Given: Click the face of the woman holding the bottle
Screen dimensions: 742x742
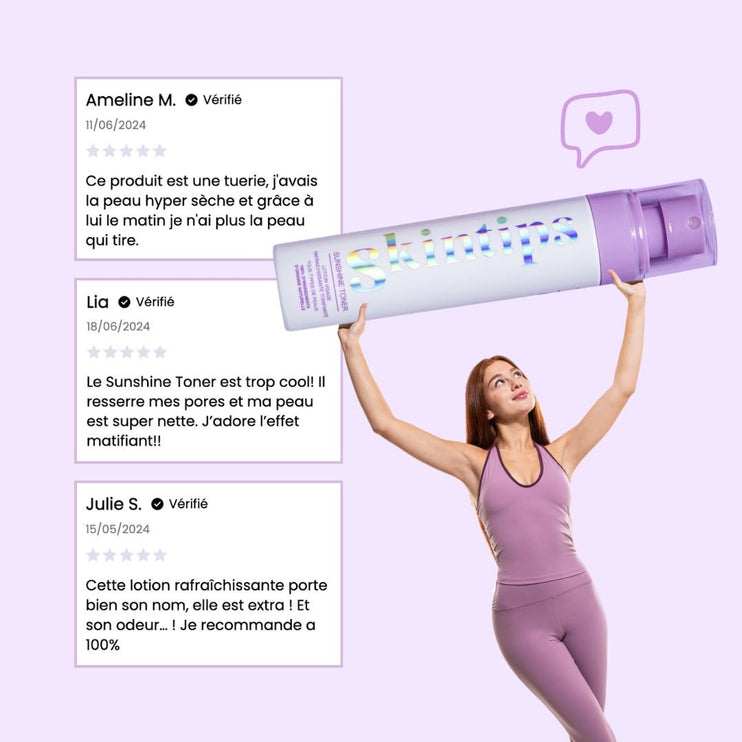Looking at the screenshot, I should [x=510, y=388].
